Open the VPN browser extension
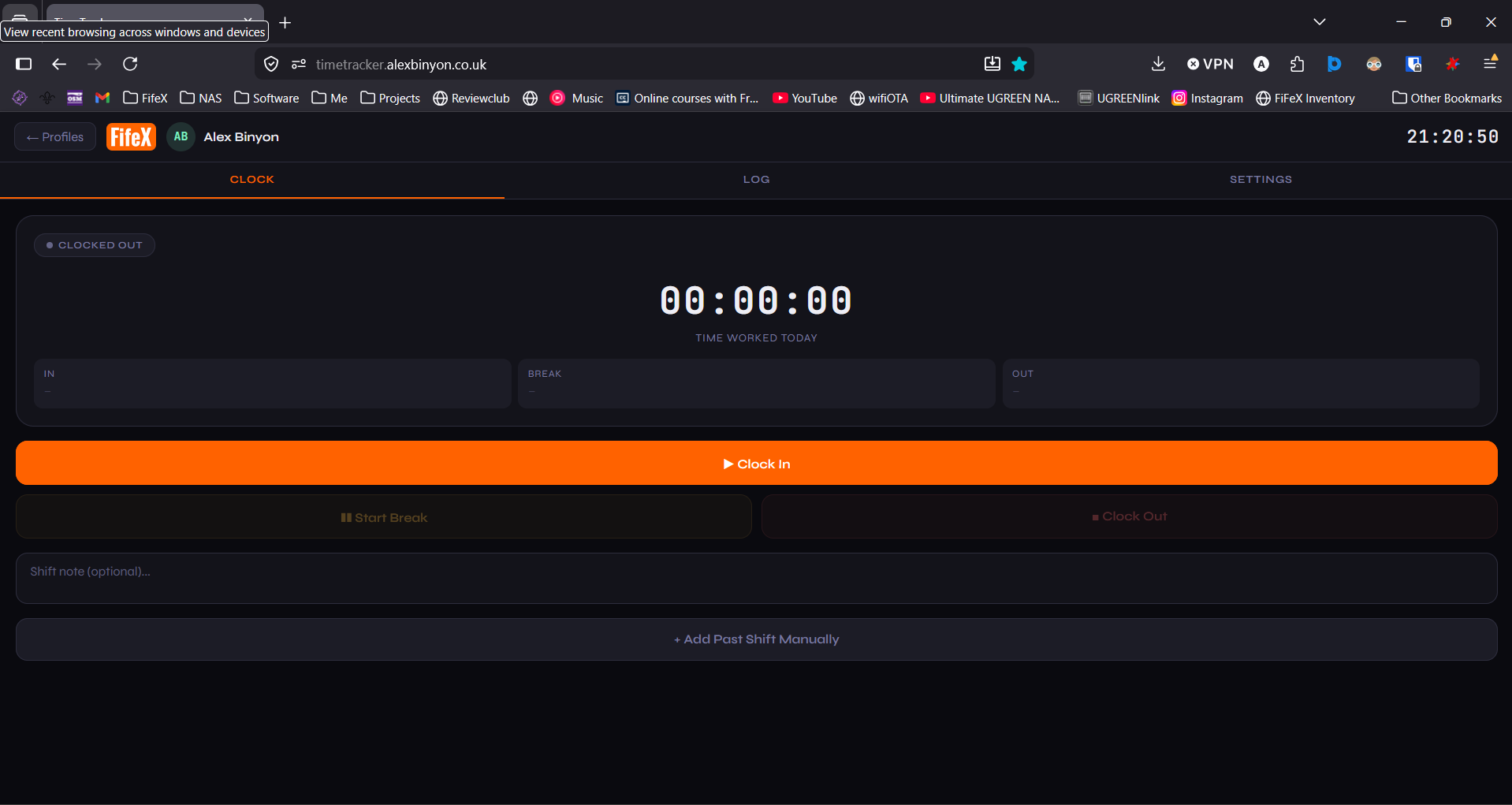 coord(1210,64)
